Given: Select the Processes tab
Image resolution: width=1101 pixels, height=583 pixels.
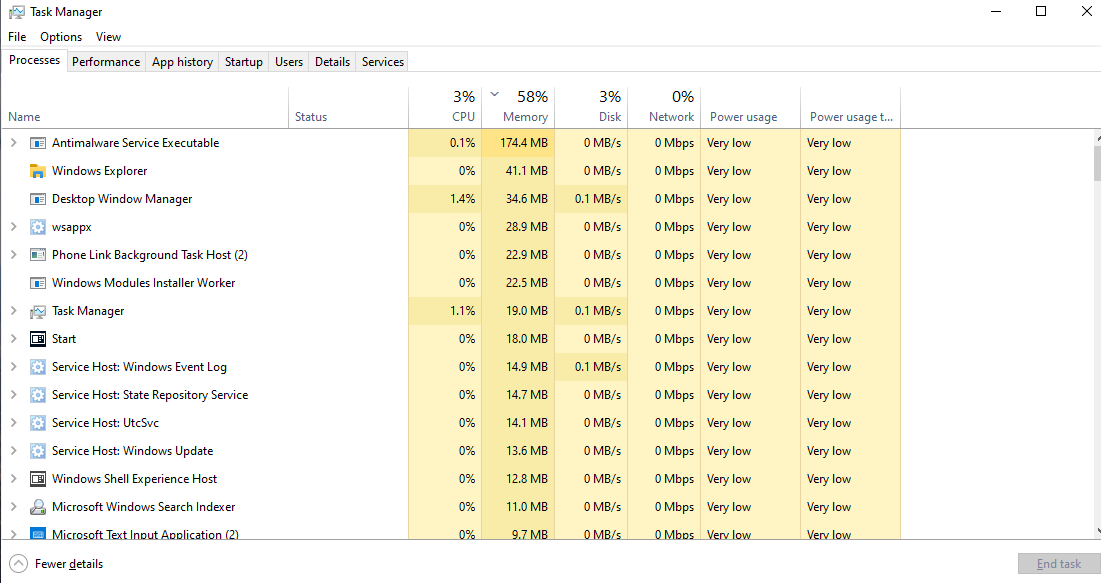Looking at the screenshot, I should click(34, 60).
